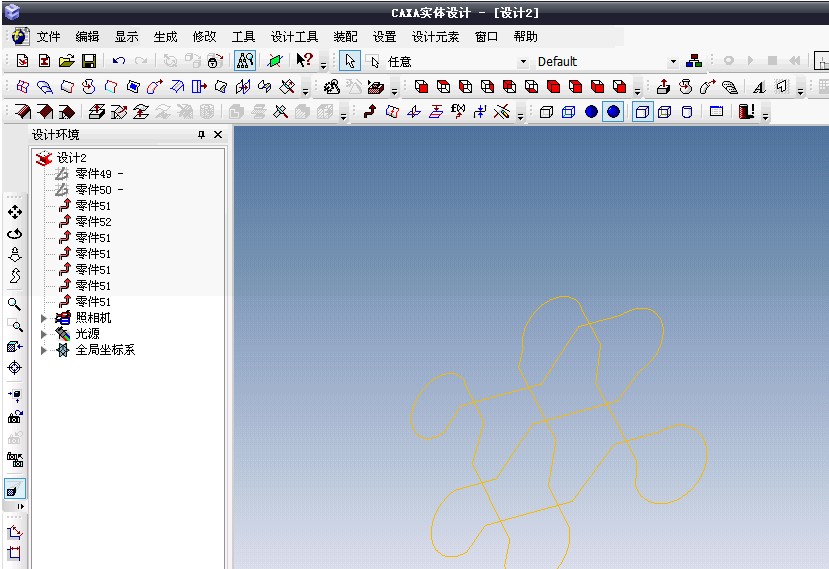
Task: Toggle blue hidden-line box display mode
Action: [x=568, y=112]
